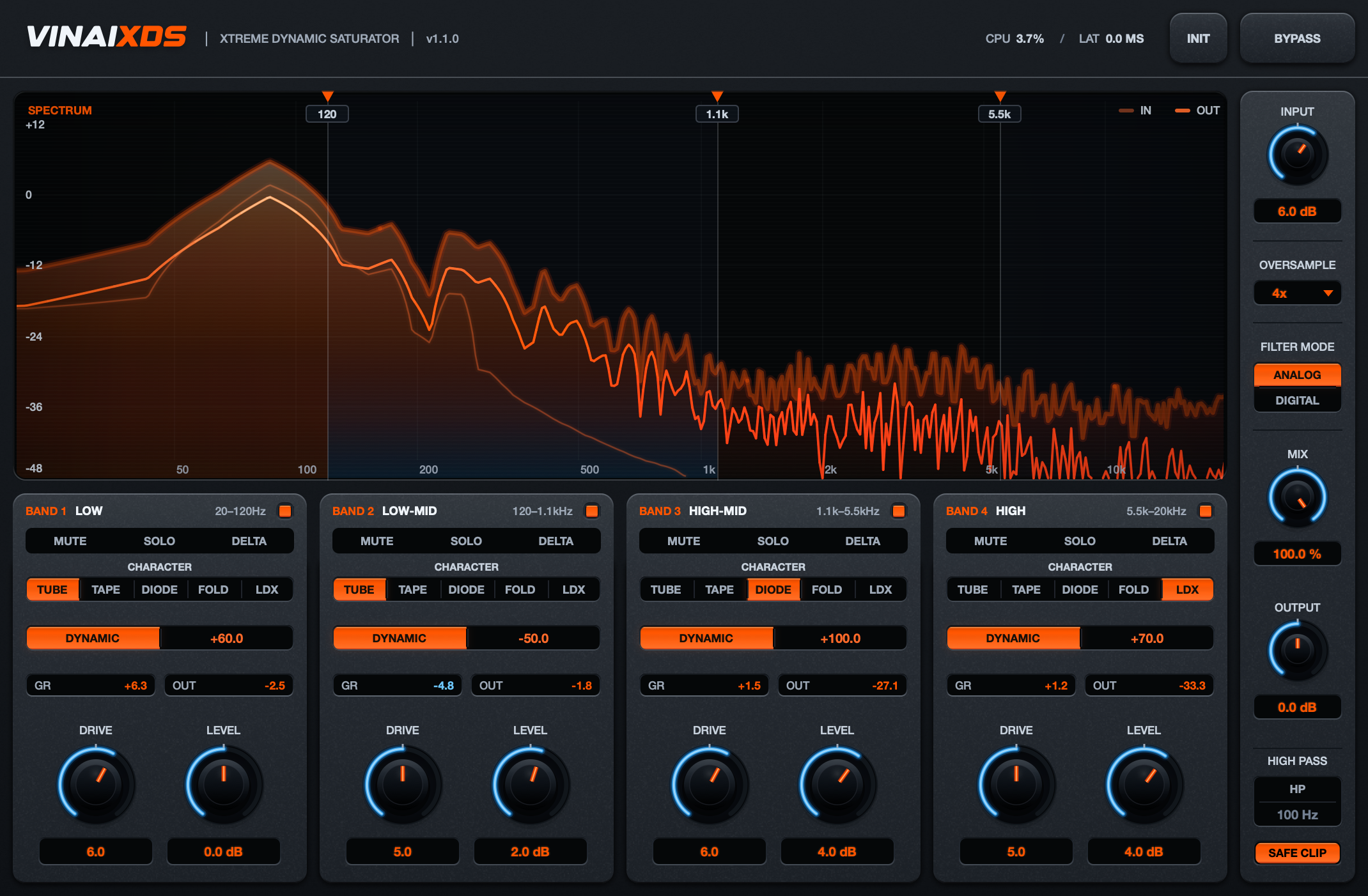Click Band 4 DRIVE knob
1368x896 pixels.
pyautogui.click(x=1016, y=784)
